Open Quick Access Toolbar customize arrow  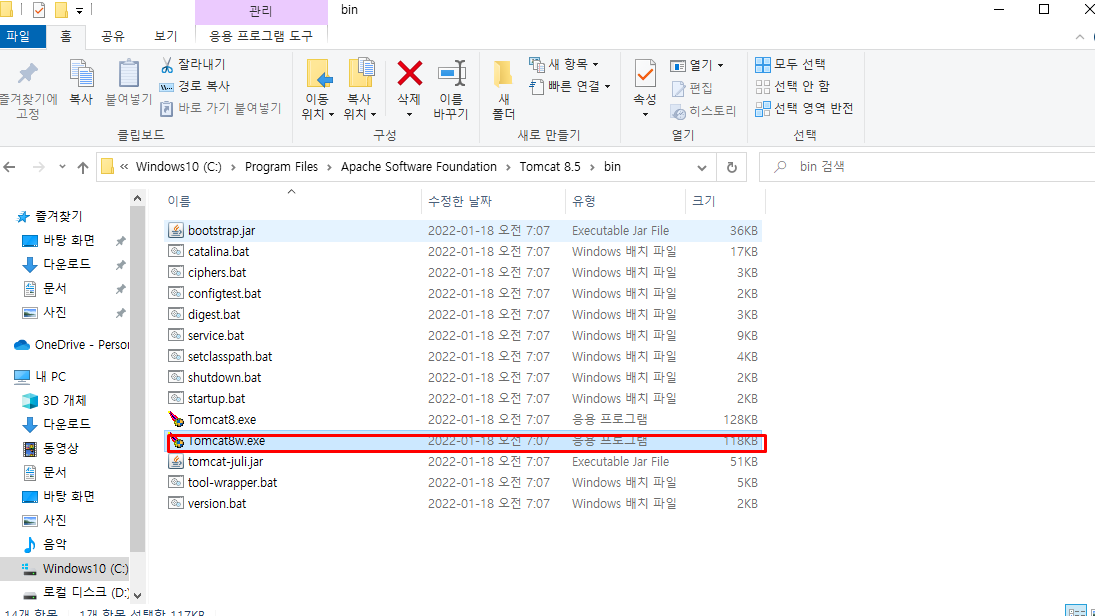point(80,10)
